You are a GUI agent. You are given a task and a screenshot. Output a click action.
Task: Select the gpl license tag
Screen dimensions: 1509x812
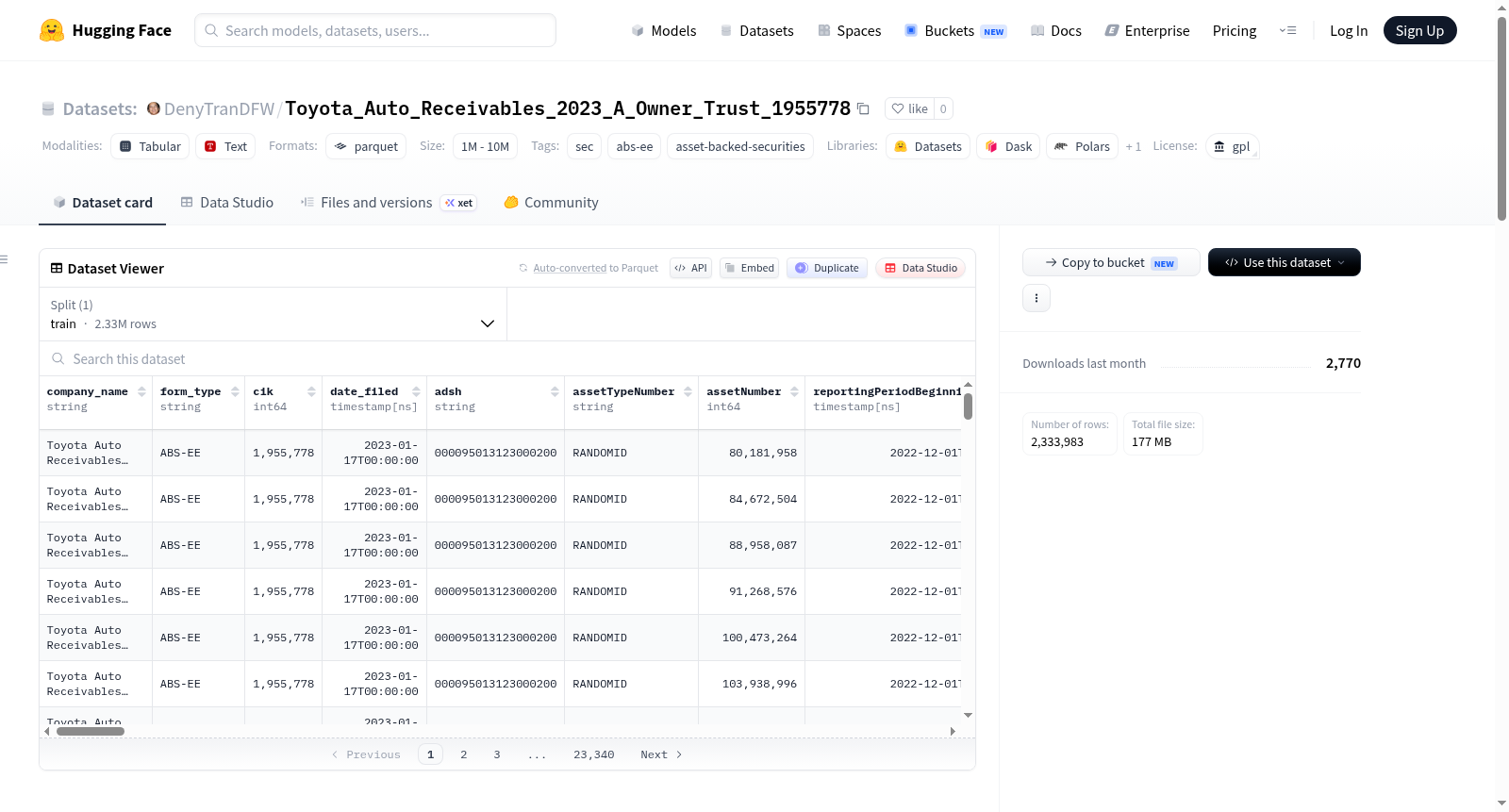[1232, 146]
